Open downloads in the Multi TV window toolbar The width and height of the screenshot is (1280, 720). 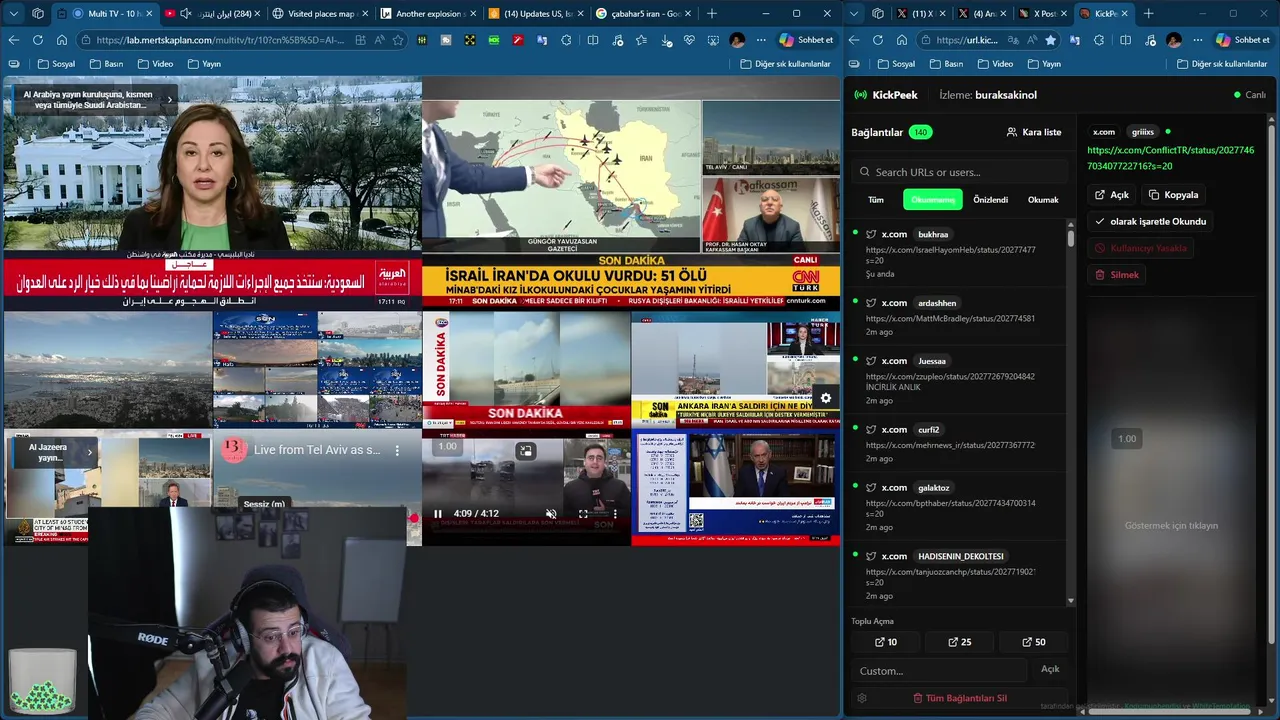(x=667, y=40)
